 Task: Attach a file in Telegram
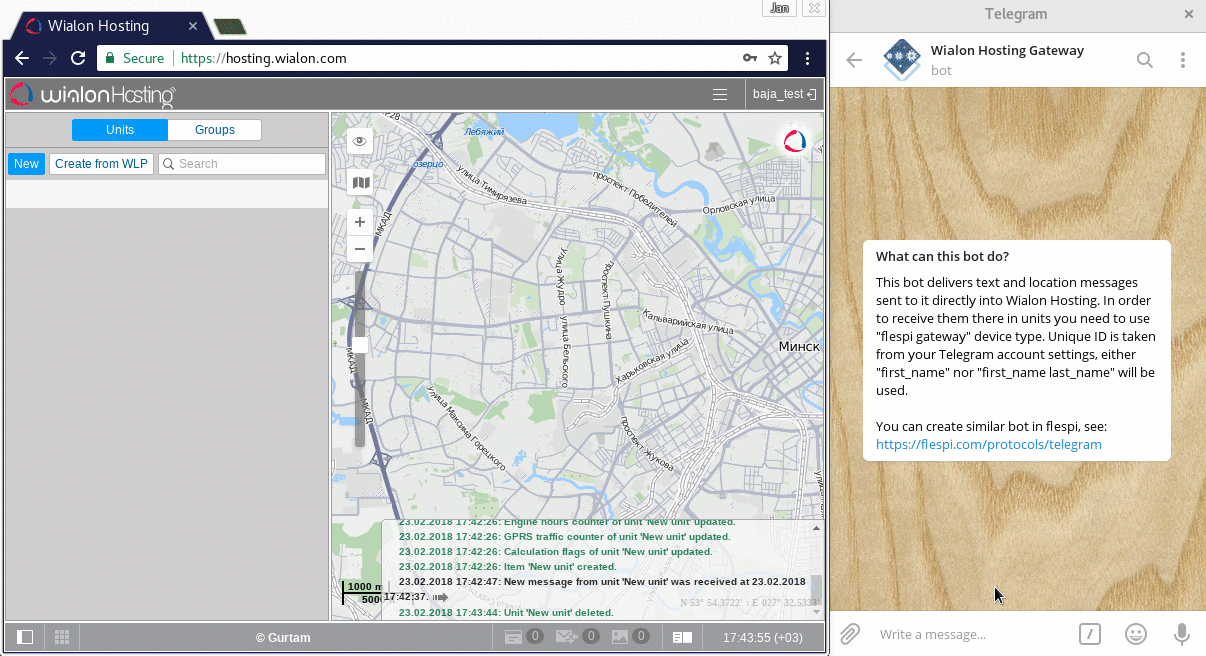(849, 634)
